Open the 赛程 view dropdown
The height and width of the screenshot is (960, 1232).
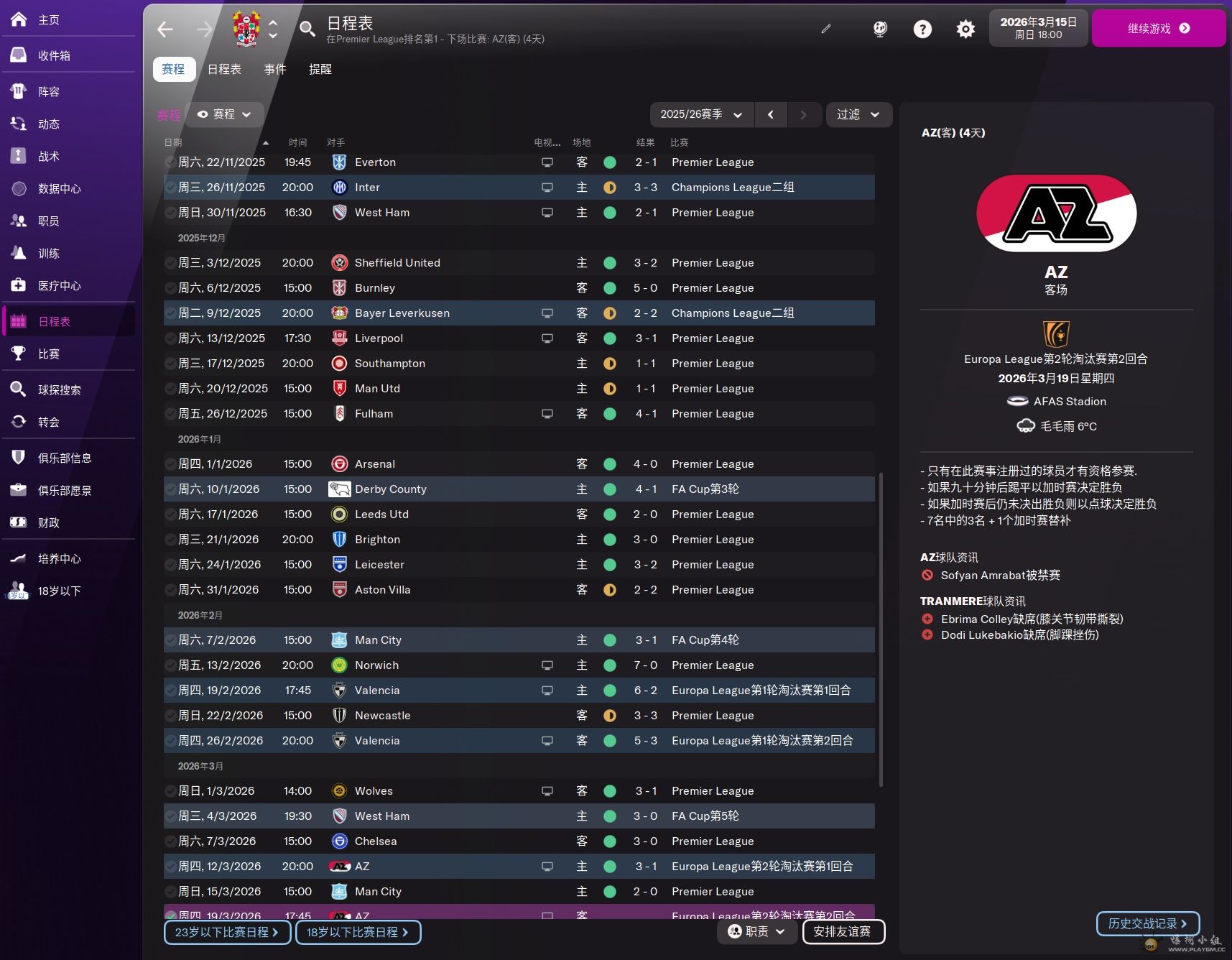[225, 114]
